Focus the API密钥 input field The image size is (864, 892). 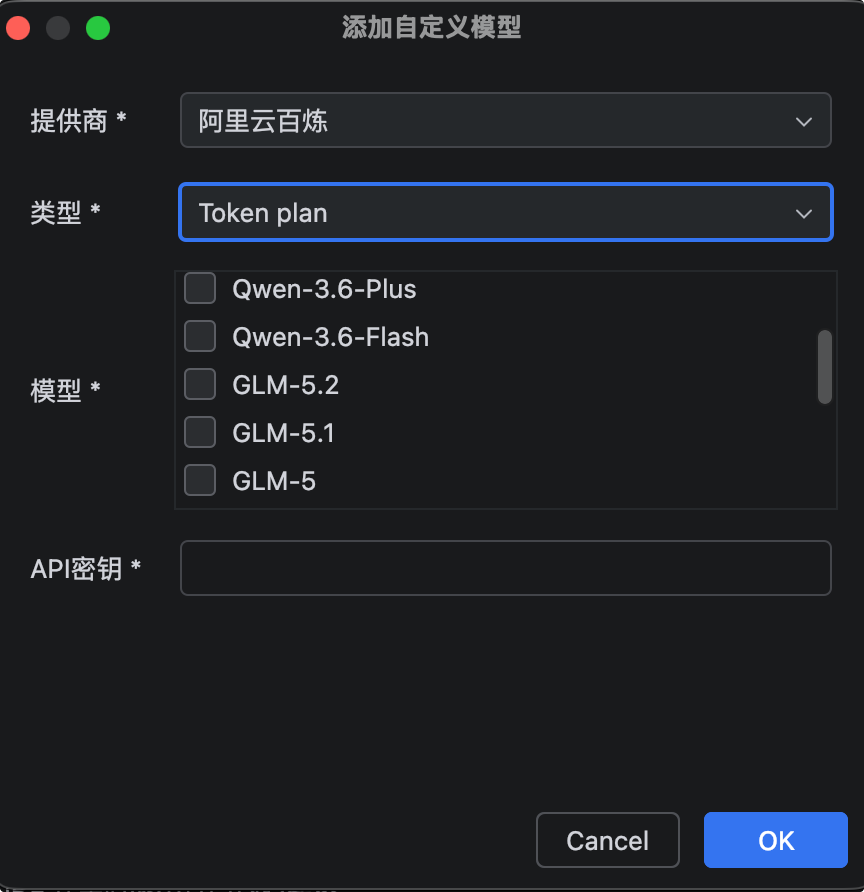click(x=506, y=568)
